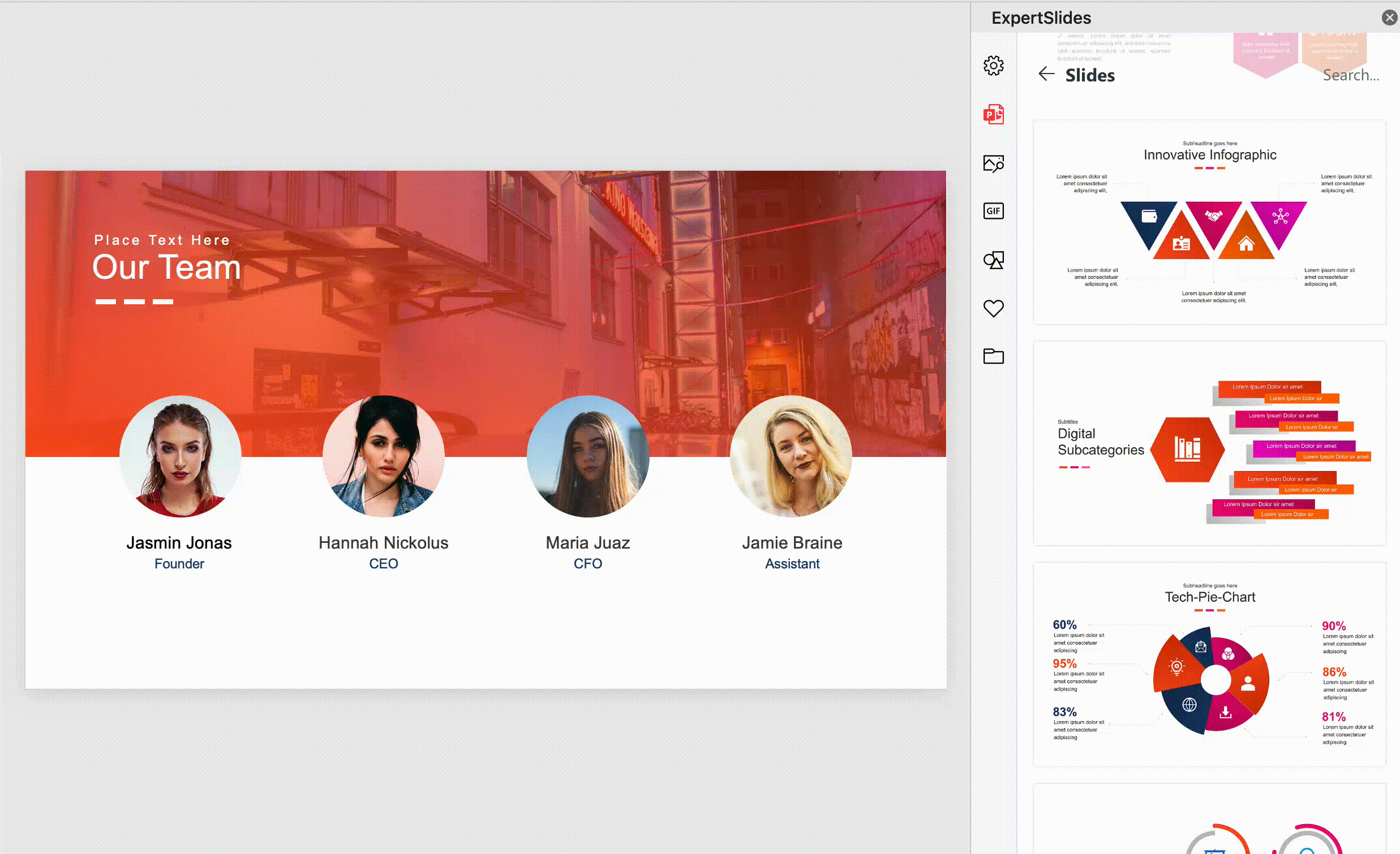This screenshot has width=1400, height=854.
Task: Select the name Jasmin Jonas
Action: (x=179, y=543)
